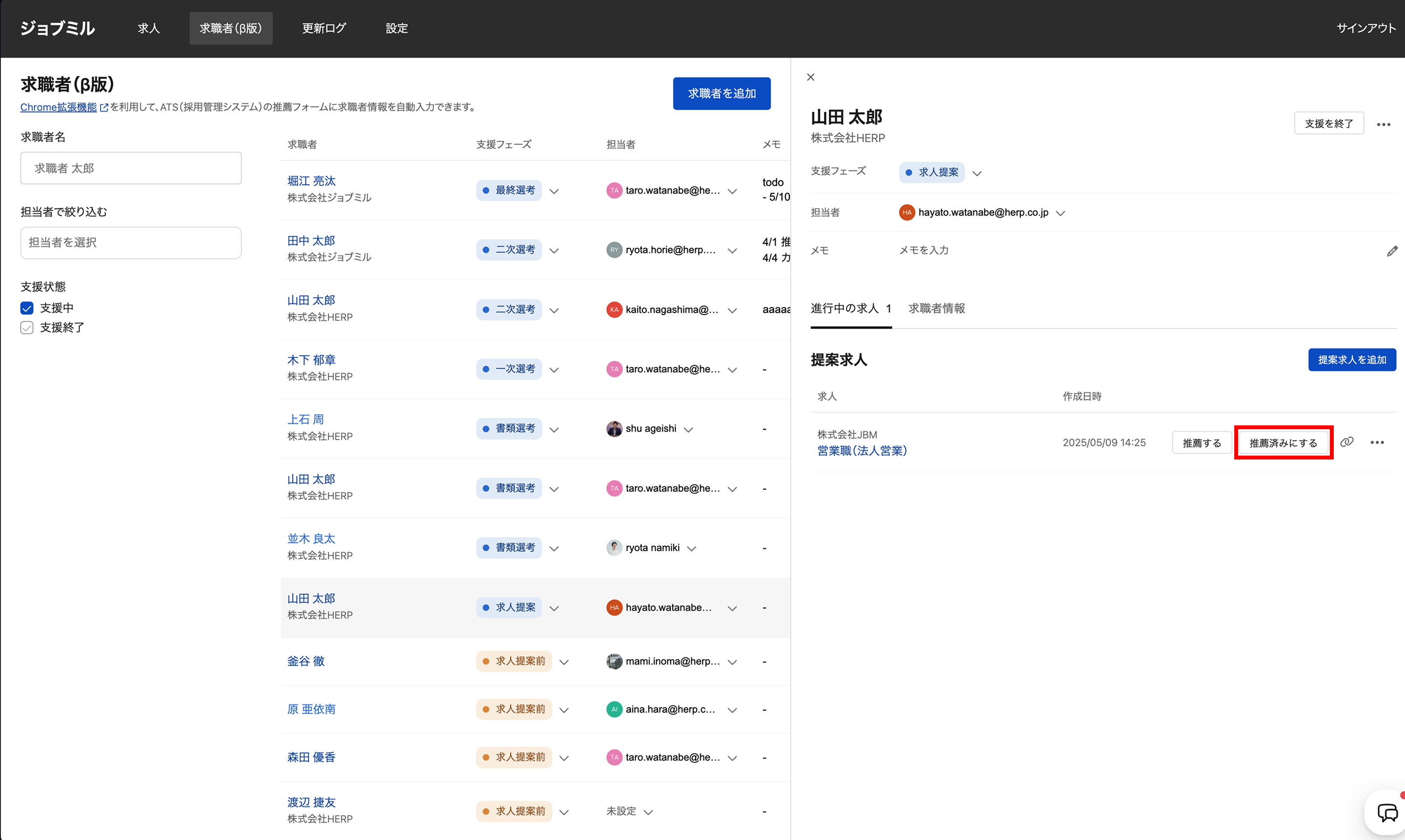Close the candidate detail panel

811,77
